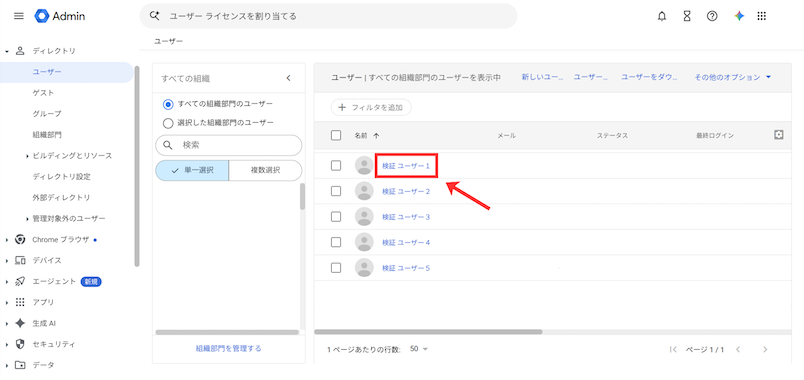Go to previous page of users

(x=738, y=350)
